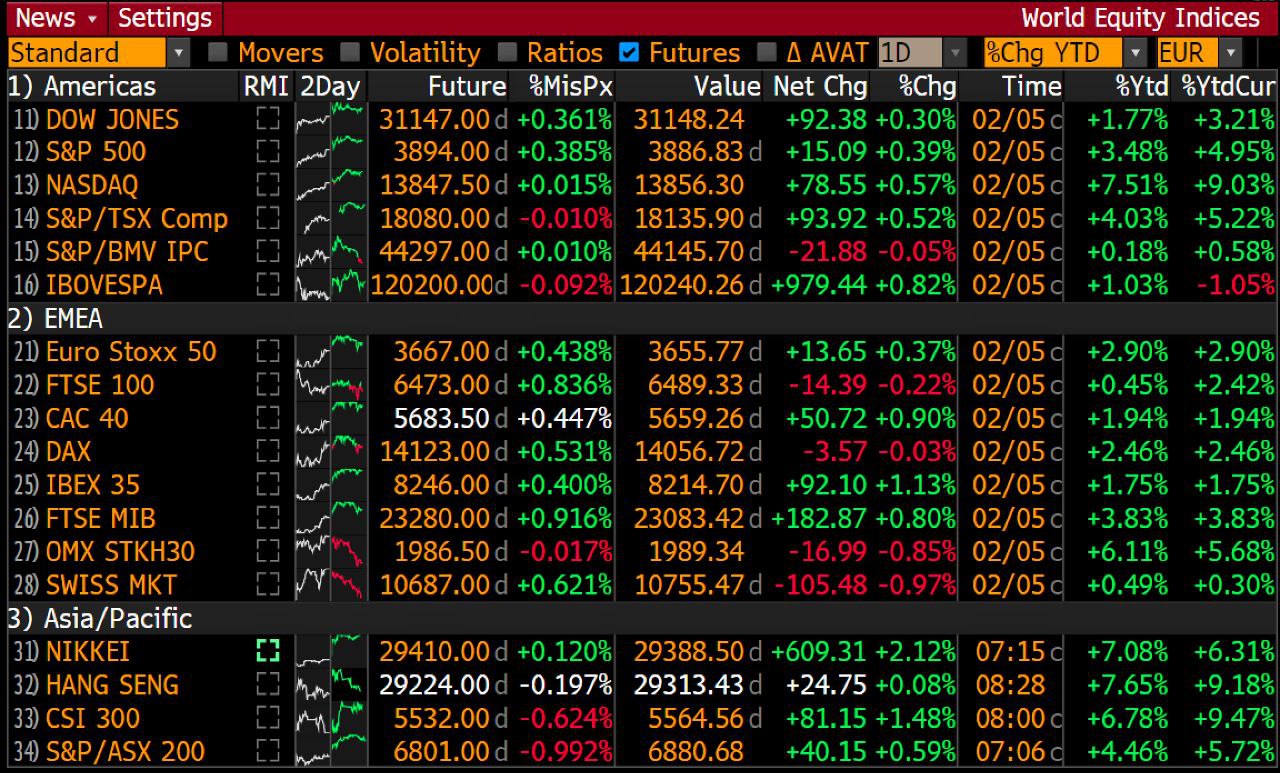Select IBOVESPA %YtdCur value -1.05%
The image size is (1280, 773).
pyautogui.click(x=1236, y=285)
